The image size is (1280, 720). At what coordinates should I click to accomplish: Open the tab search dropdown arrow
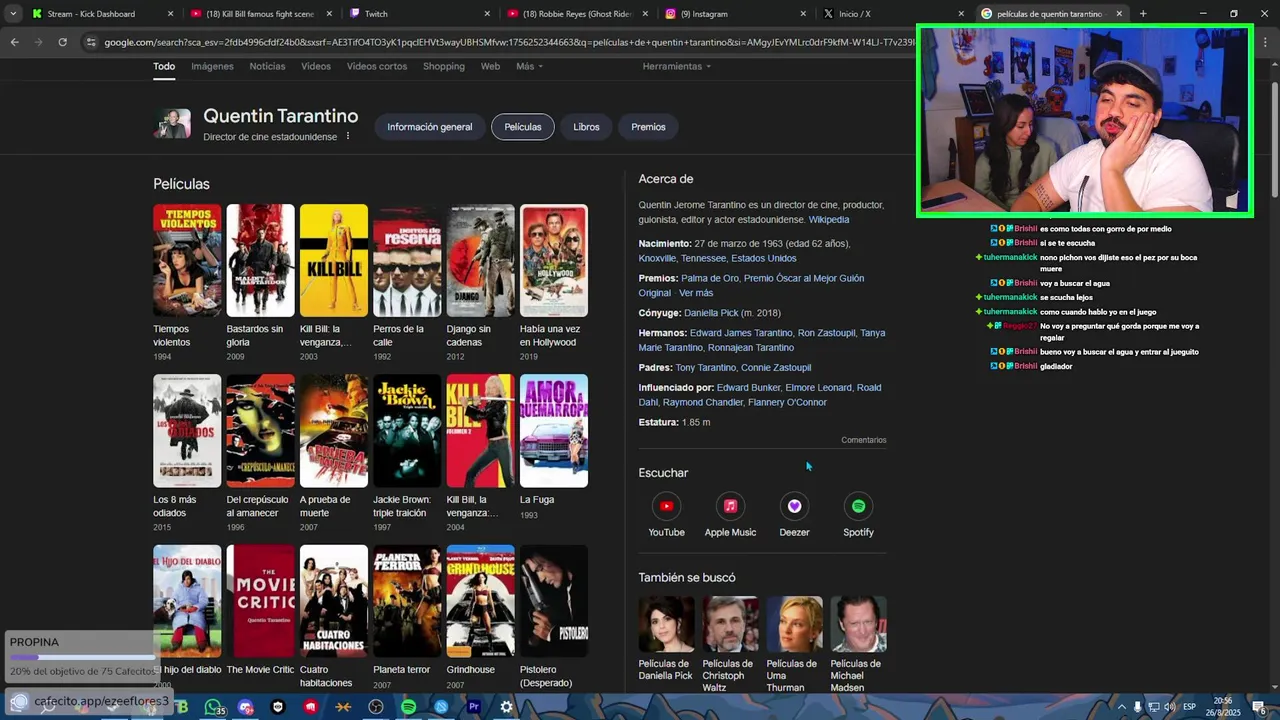(x=13, y=14)
